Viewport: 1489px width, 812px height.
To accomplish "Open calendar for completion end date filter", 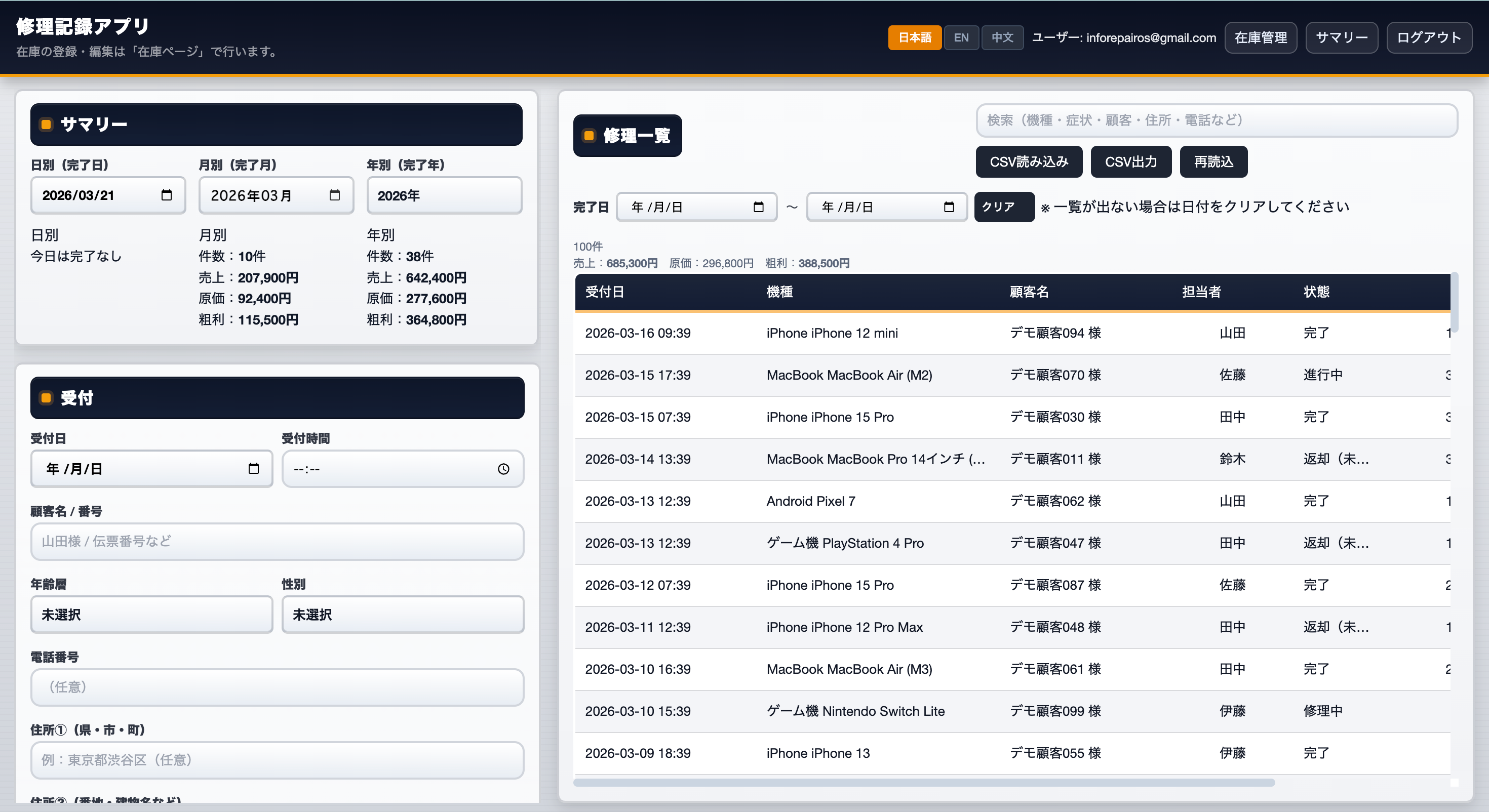I will click(x=949, y=207).
